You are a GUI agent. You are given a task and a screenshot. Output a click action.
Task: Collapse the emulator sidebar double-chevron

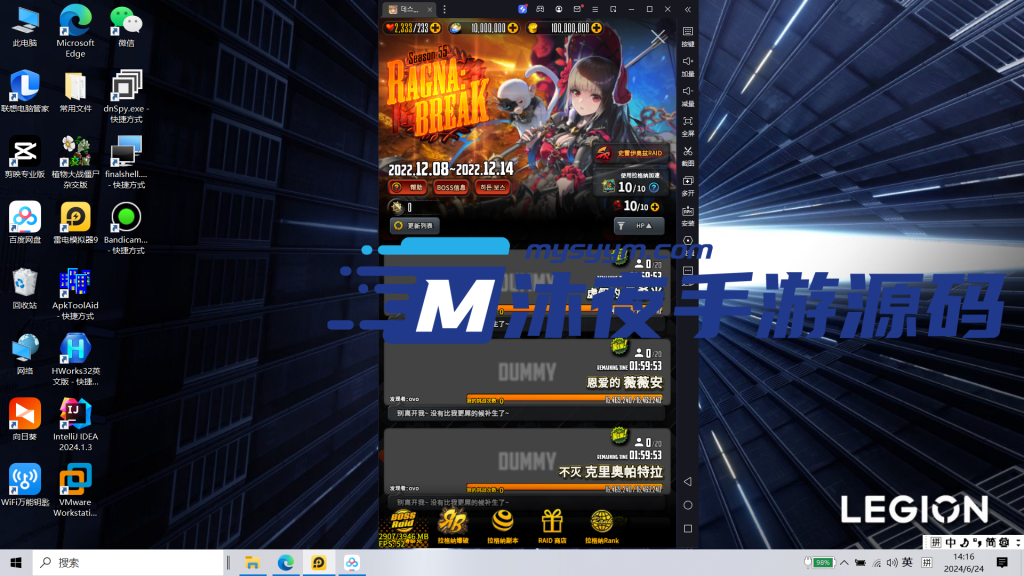[688, 9]
